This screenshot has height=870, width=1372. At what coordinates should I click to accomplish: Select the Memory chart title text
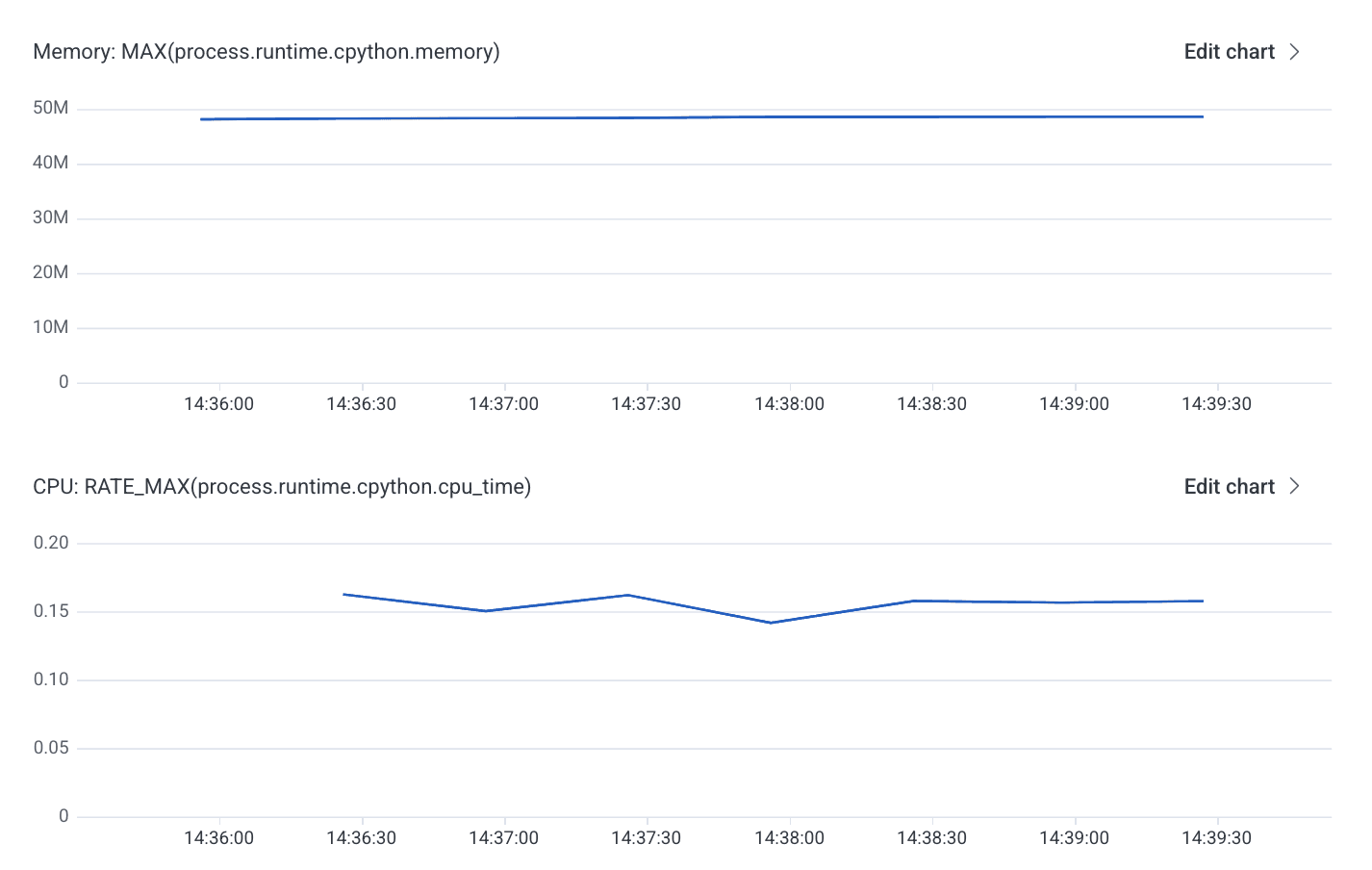pos(267,52)
